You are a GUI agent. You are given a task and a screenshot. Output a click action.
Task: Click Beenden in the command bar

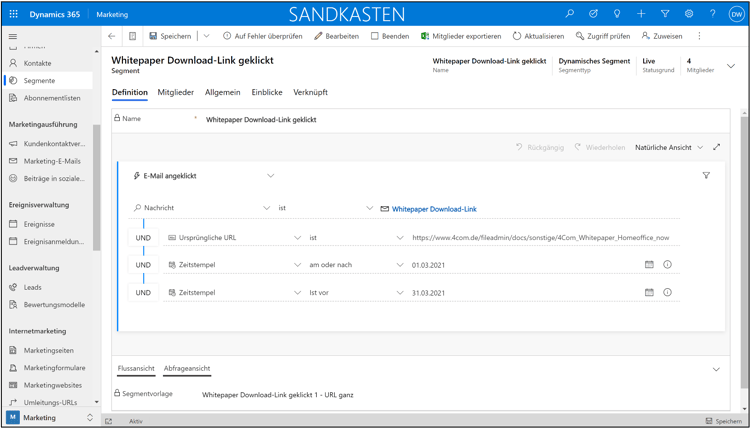[x=390, y=36]
